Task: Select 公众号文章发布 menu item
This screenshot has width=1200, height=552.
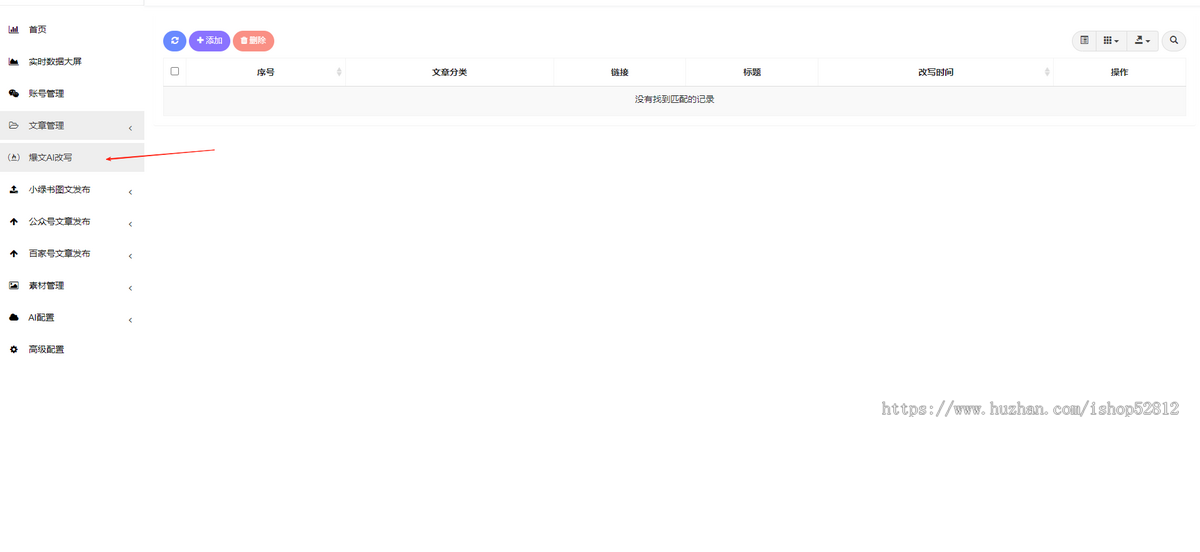Action: [x=72, y=222]
